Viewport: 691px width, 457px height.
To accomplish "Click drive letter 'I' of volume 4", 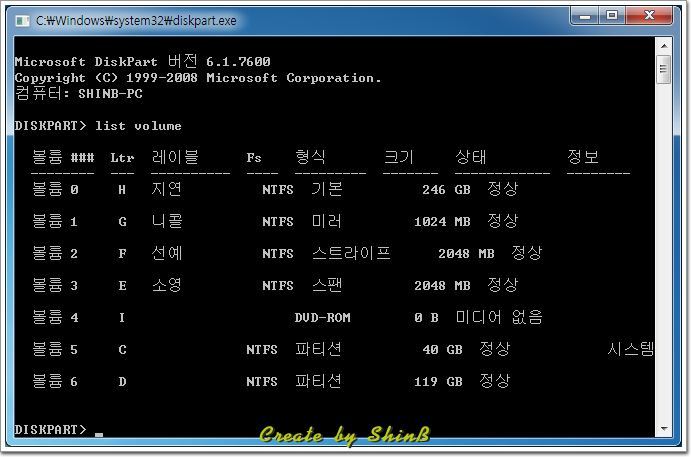I will pyautogui.click(x=122, y=318).
